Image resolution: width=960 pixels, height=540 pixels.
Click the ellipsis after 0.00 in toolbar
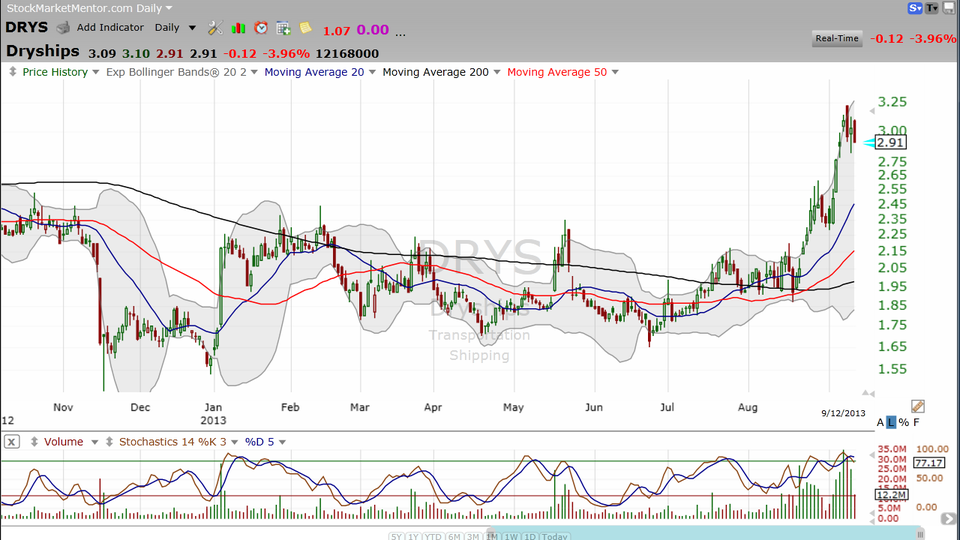(x=400, y=34)
